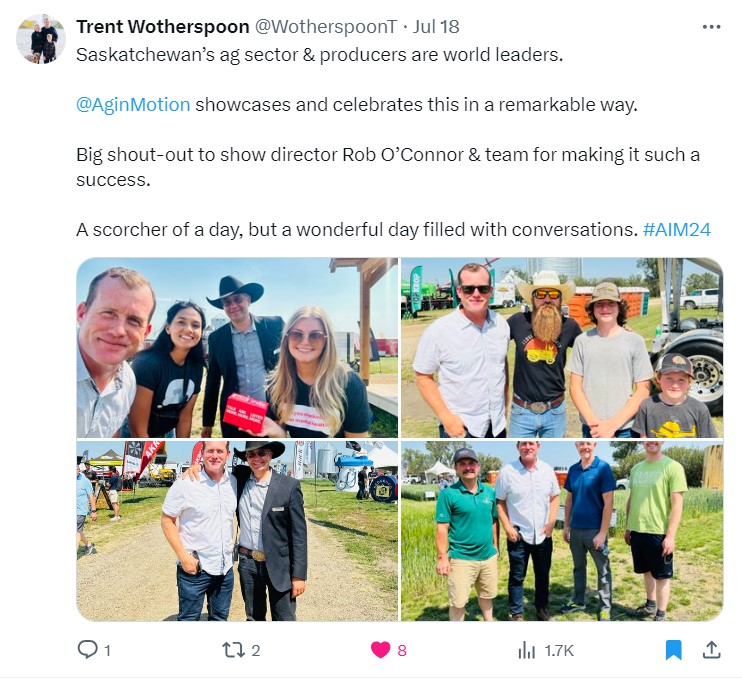This screenshot has width=742, height=680.
Task: Toggle the pink heart like icon
Action: point(380,650)
